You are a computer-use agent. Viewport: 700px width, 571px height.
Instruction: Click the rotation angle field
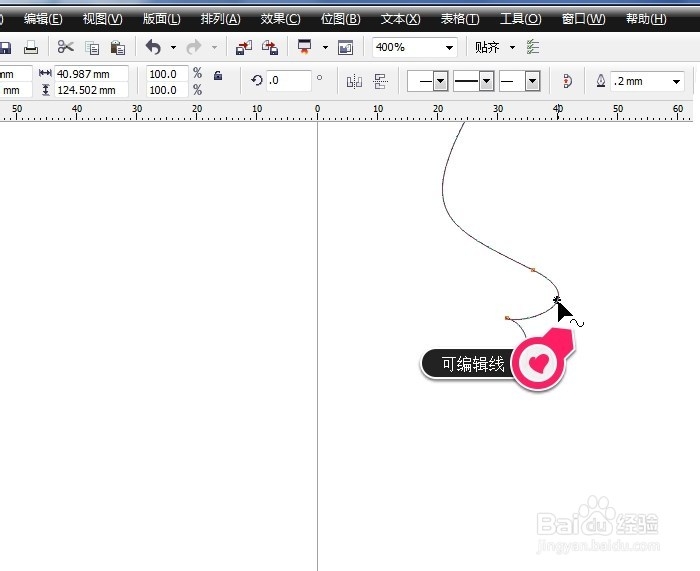tap(289, 80)
